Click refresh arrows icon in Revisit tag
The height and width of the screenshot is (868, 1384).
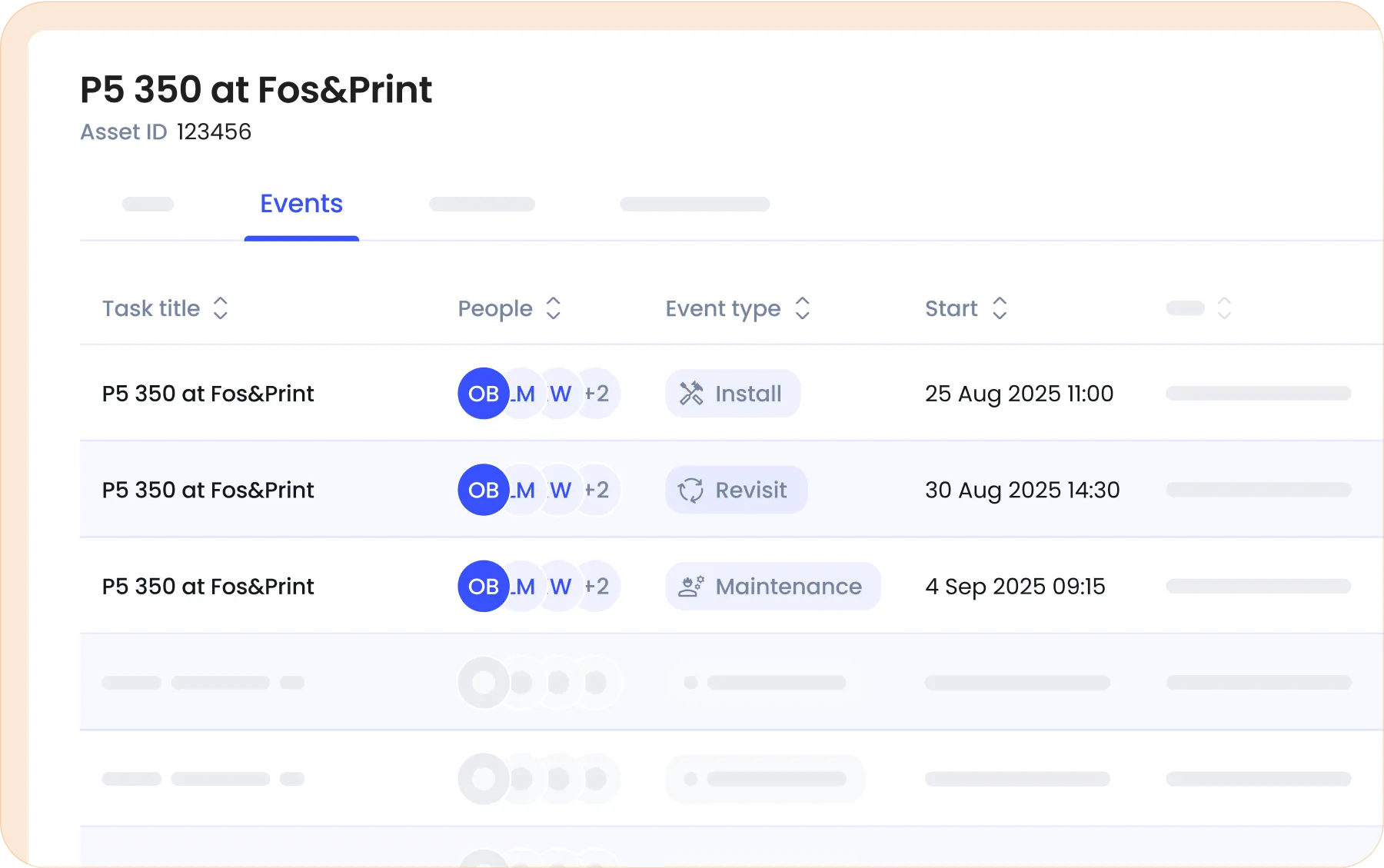pos(691,490)
